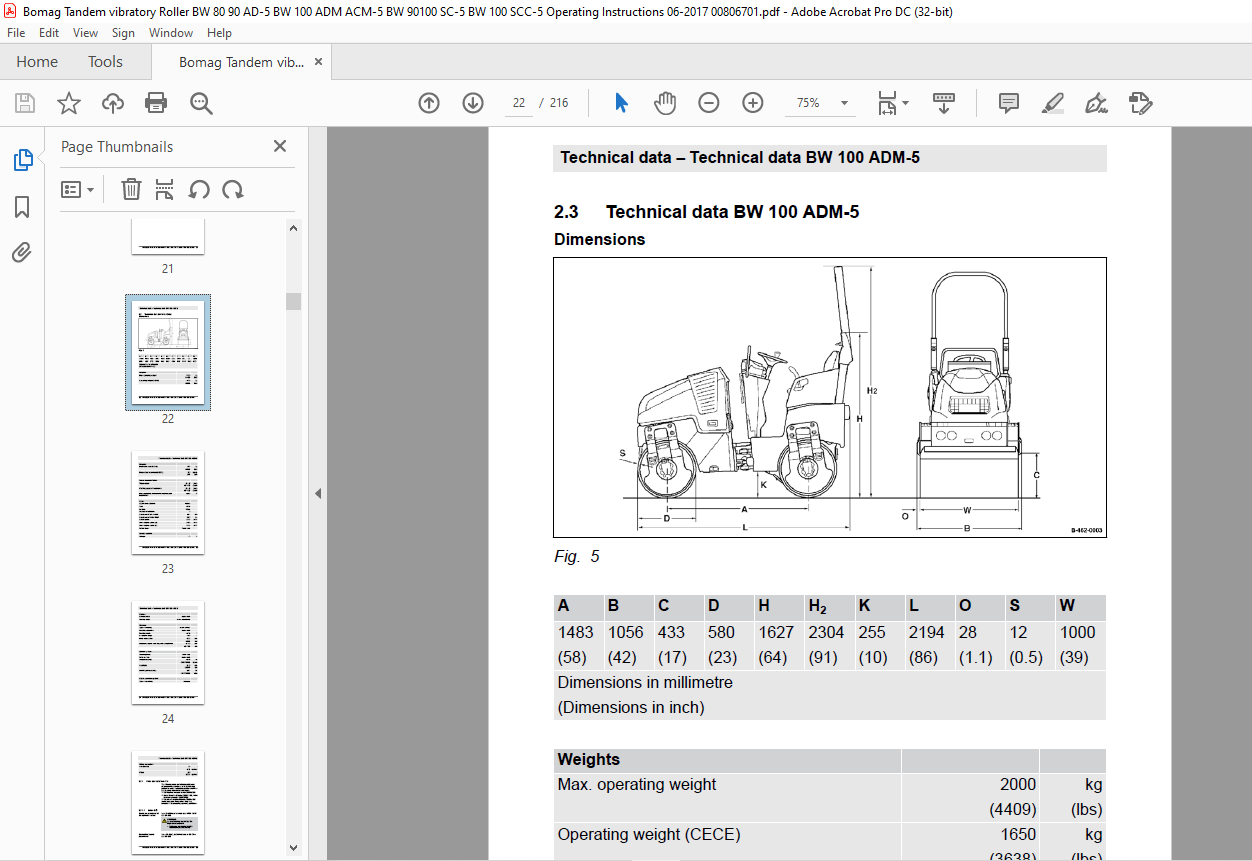
Task: Click the page number input field
Action: coord(519,103)
